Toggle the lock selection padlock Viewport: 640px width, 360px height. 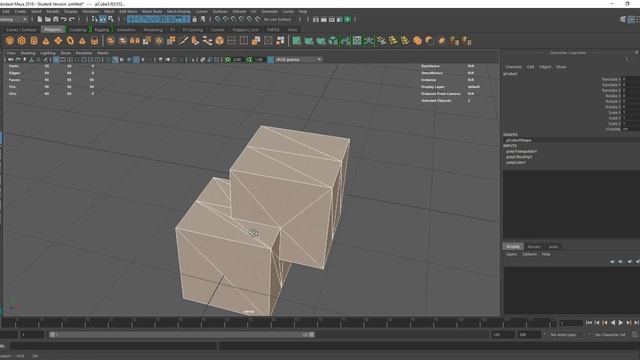click(195, 19)
